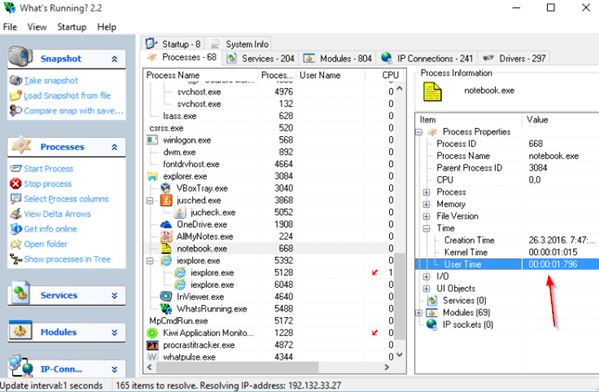The width and height of the screenshot is (599, 392).
Task: Expand the I/O properties node
Action: (x=426, y=277)
